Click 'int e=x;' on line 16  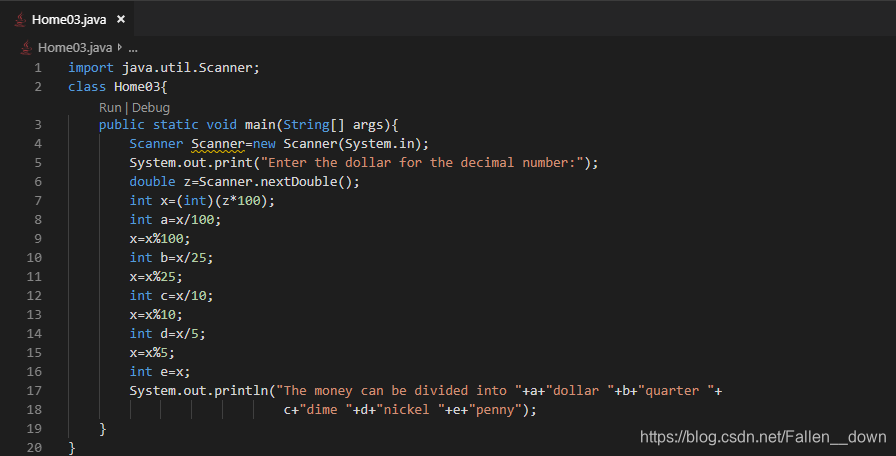[160, 371]
